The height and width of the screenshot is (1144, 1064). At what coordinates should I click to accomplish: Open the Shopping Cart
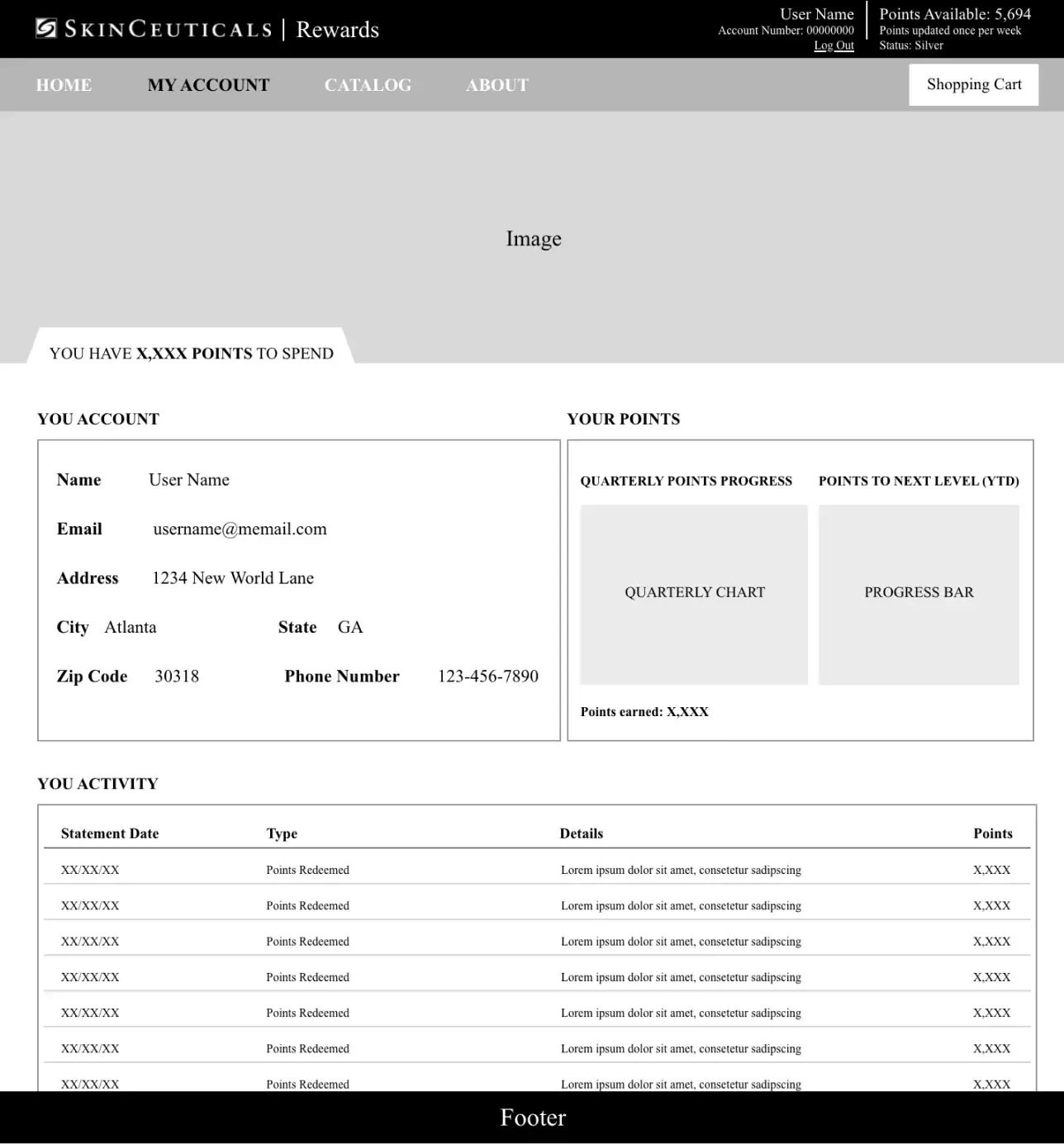973,84
